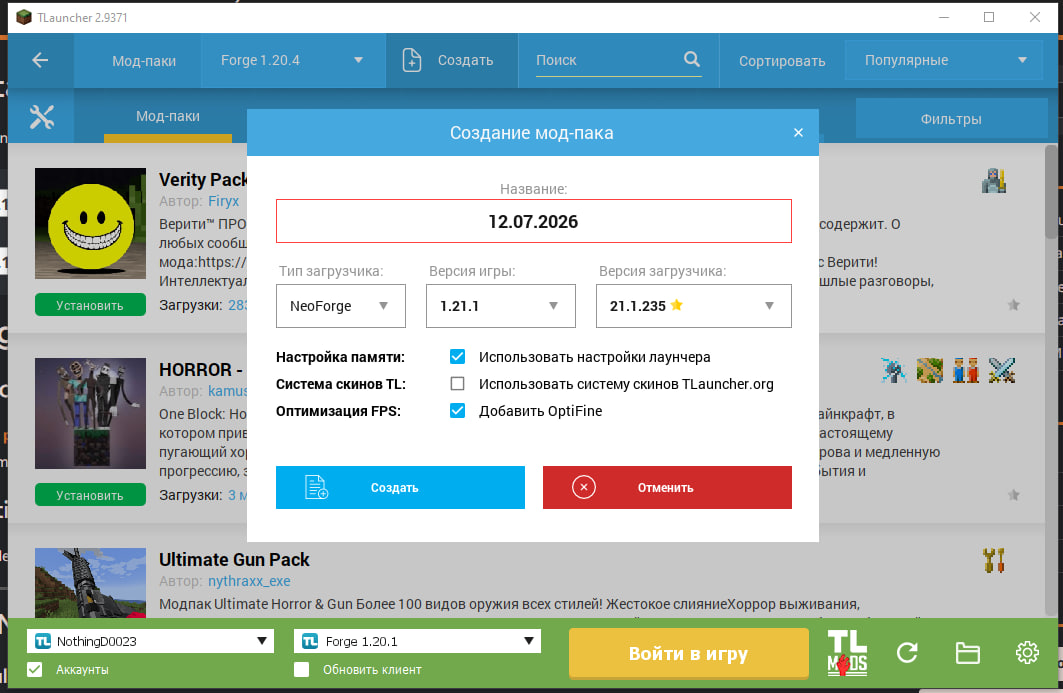Close the mod-pack creation dialog
This screenshot has height=693, width=1063.
coord(799,133)
